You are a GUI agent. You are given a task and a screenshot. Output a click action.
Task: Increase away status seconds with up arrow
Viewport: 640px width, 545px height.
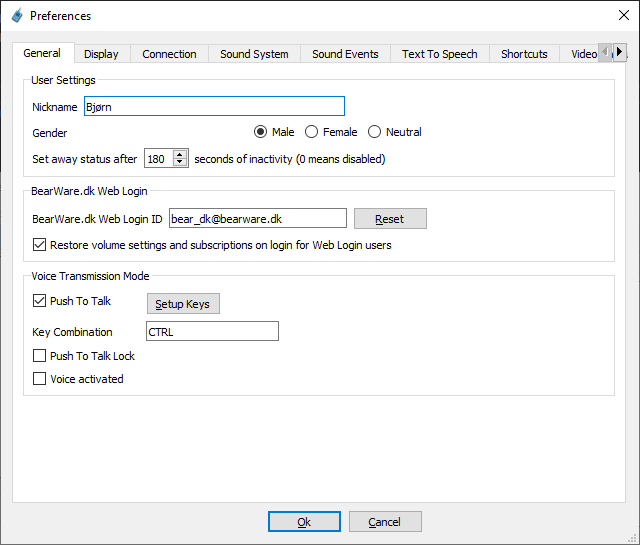[180, 154]
